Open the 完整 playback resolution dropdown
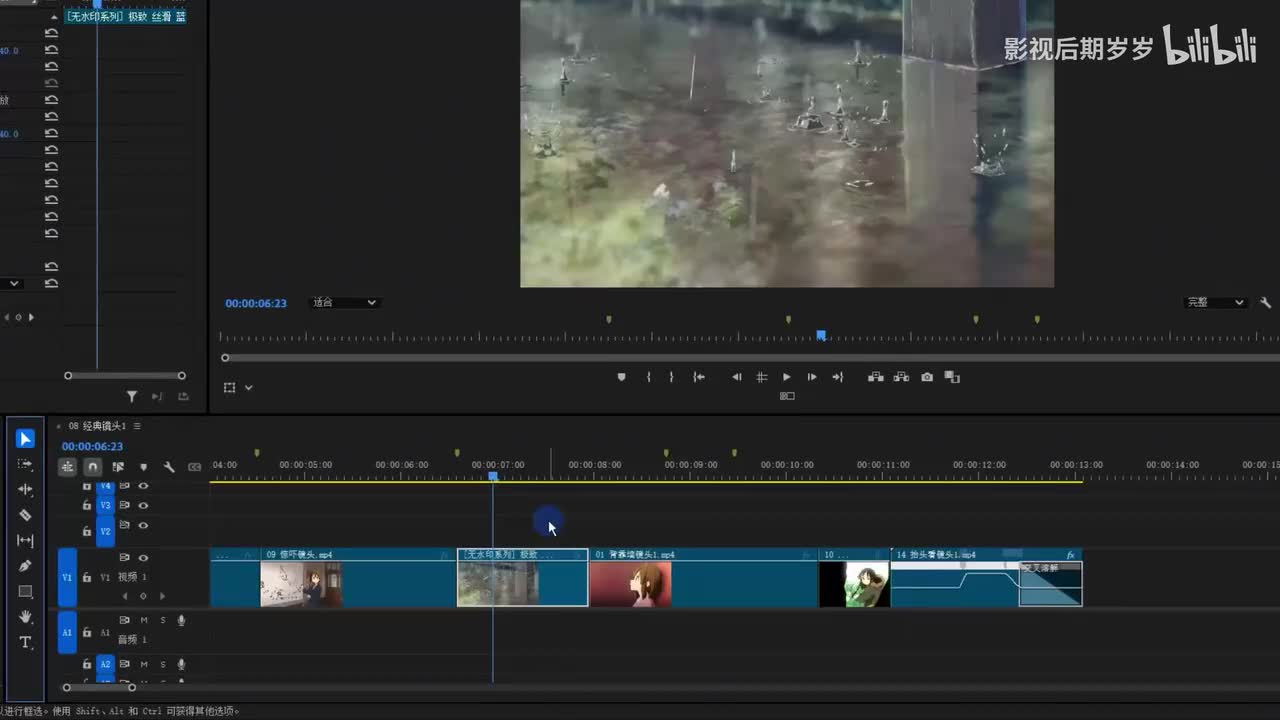This screenshot has width=1280, height=720. pyautogui.click(x=1216, y=303)
